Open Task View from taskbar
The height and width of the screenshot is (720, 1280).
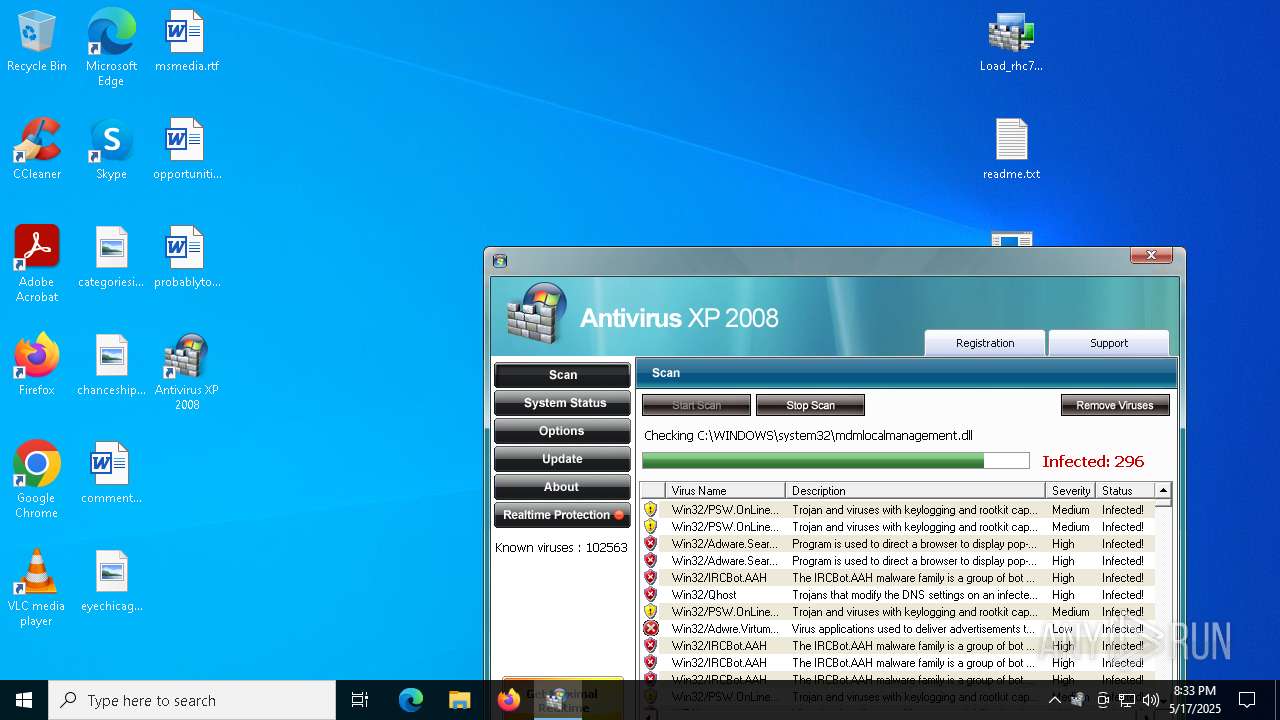[360, 700]
